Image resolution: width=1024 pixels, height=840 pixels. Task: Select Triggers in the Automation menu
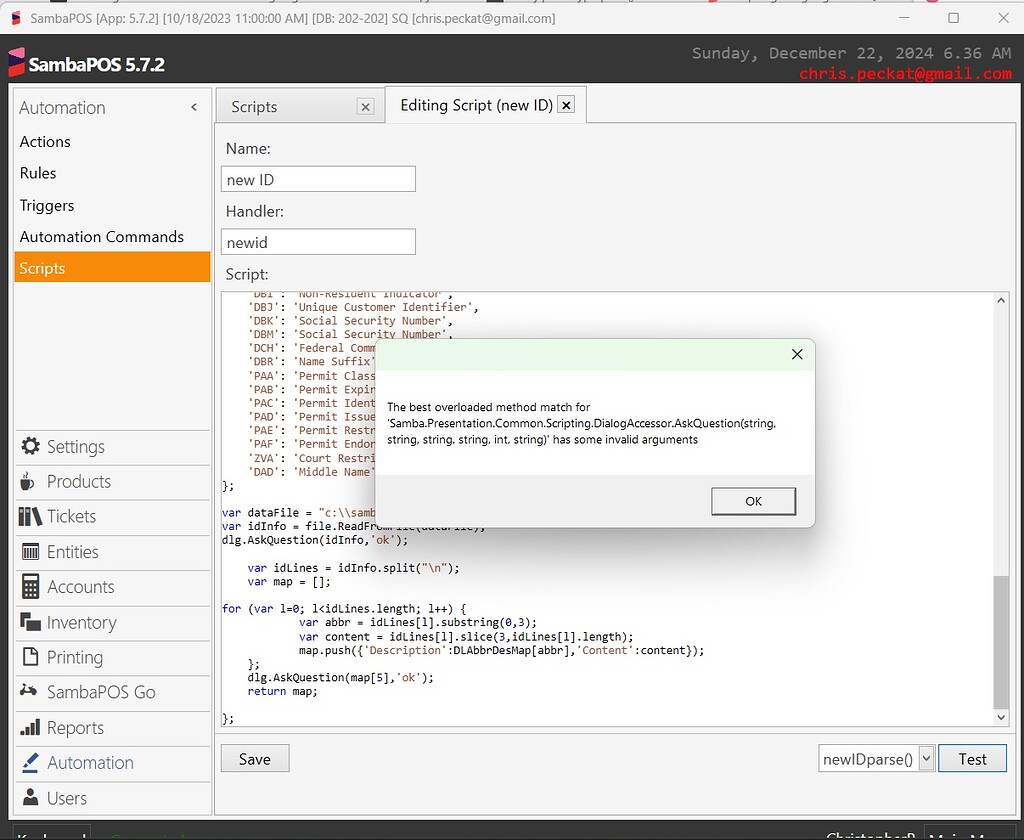(46, 205)
